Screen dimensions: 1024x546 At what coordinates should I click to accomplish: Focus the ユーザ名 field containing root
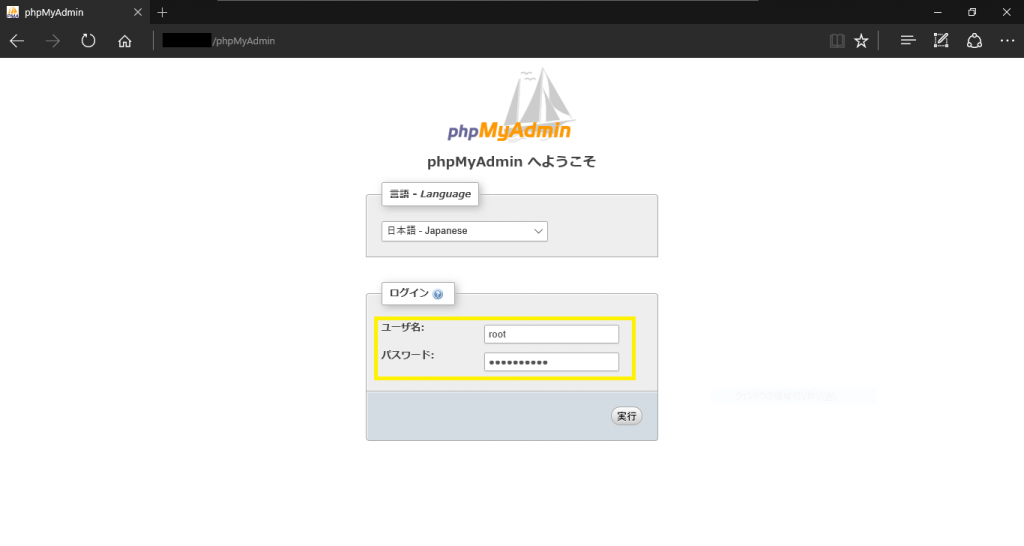pyautogui.click(x=551, y=334)
